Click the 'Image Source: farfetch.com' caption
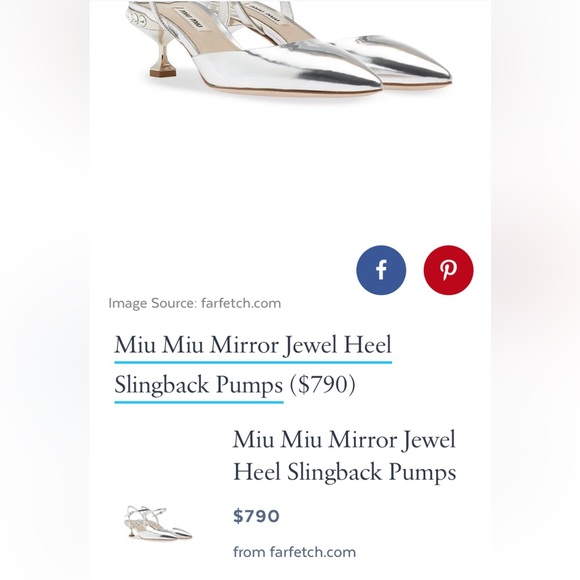This screenshot has height=580, width=580. tap(195, 303)
